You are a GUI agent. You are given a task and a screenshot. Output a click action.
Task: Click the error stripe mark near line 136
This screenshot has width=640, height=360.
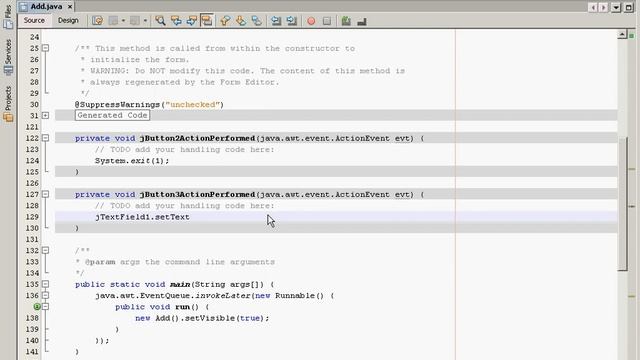point(632,296)
